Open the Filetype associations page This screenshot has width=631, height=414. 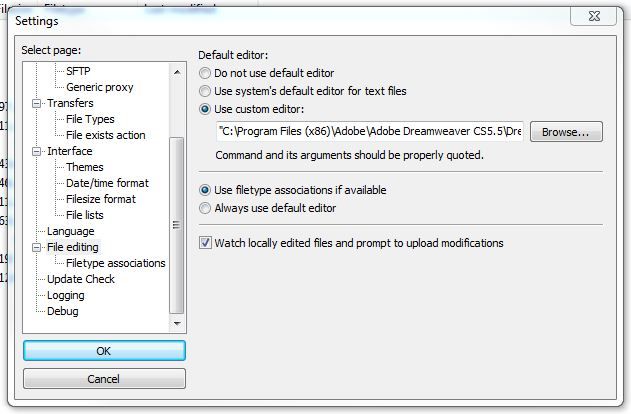[115, 263]
